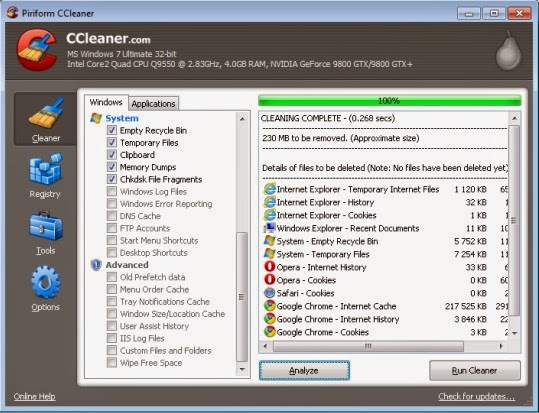Click the 217 525 KB size value
This screenshot has width=539, height=413.
(465, 306)
